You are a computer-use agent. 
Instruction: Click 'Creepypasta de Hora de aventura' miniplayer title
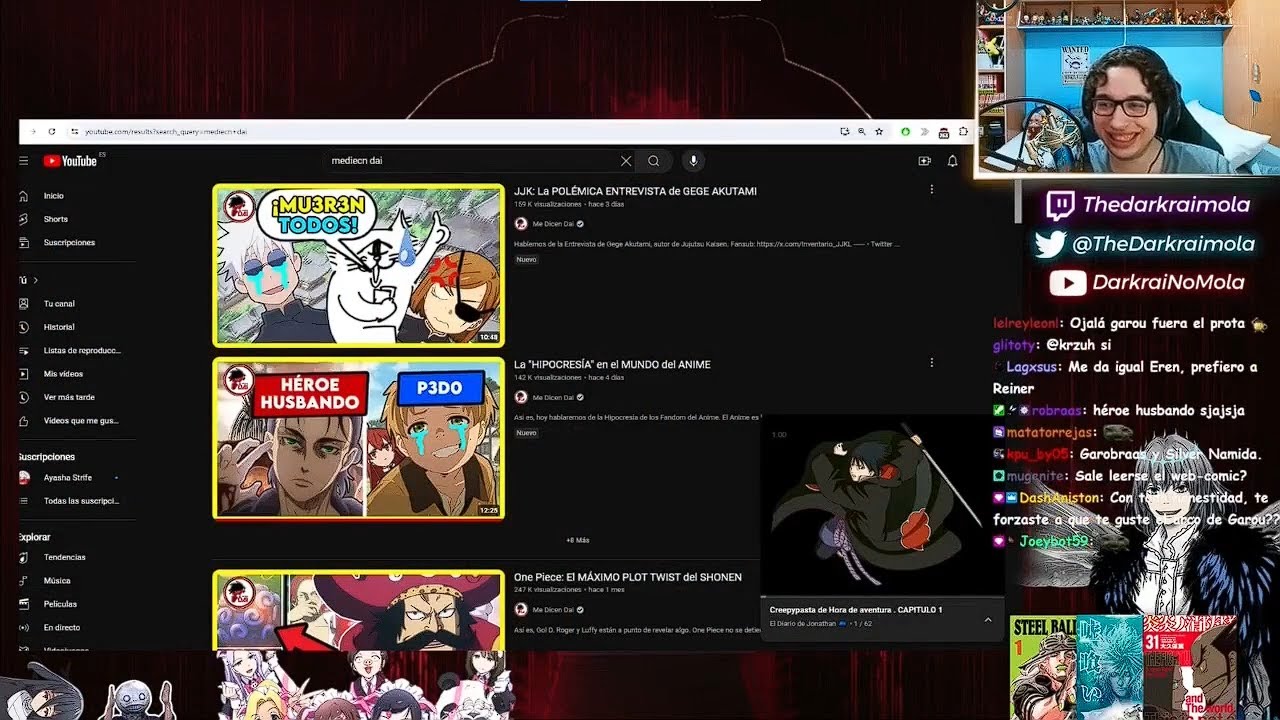click(856, 610)
